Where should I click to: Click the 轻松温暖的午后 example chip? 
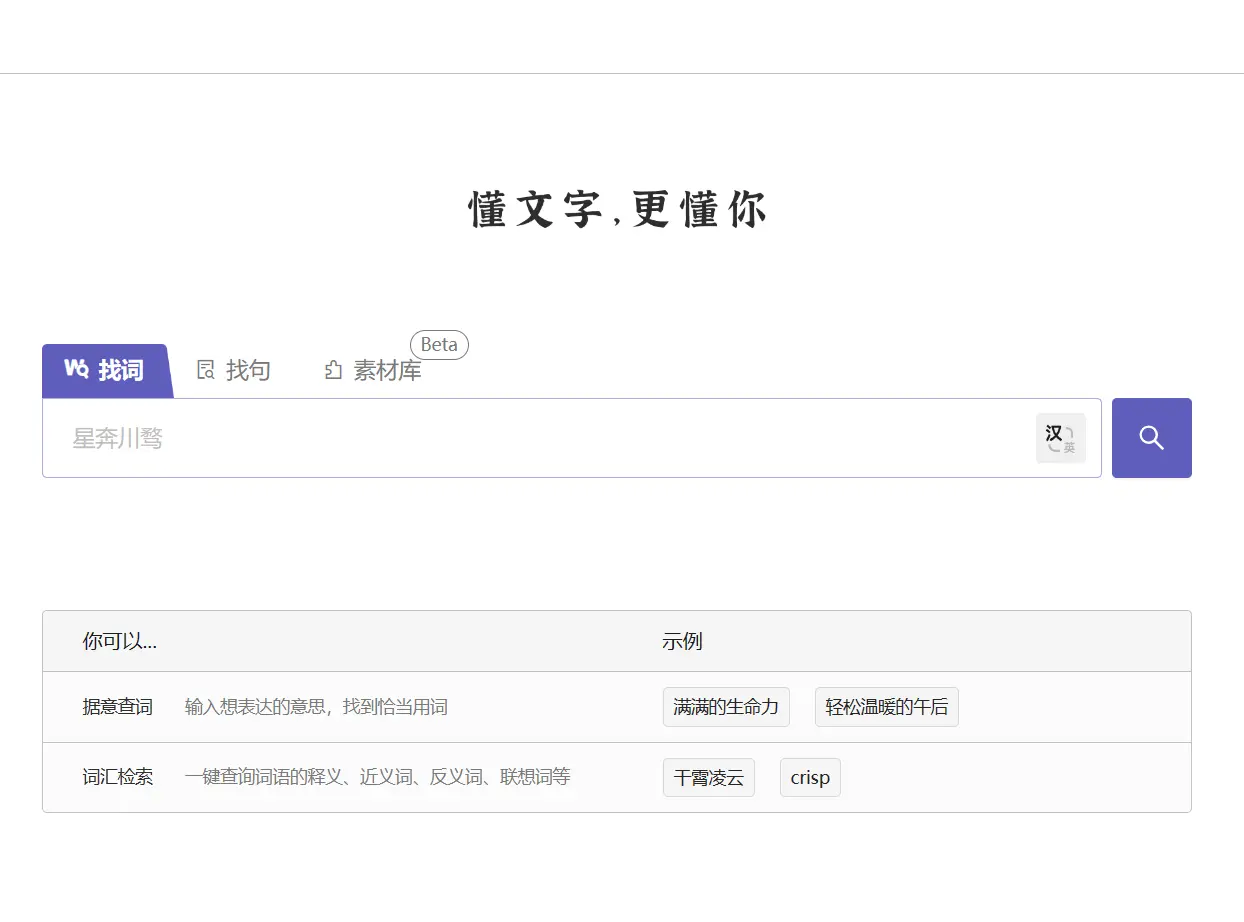[x=886, y=707]
